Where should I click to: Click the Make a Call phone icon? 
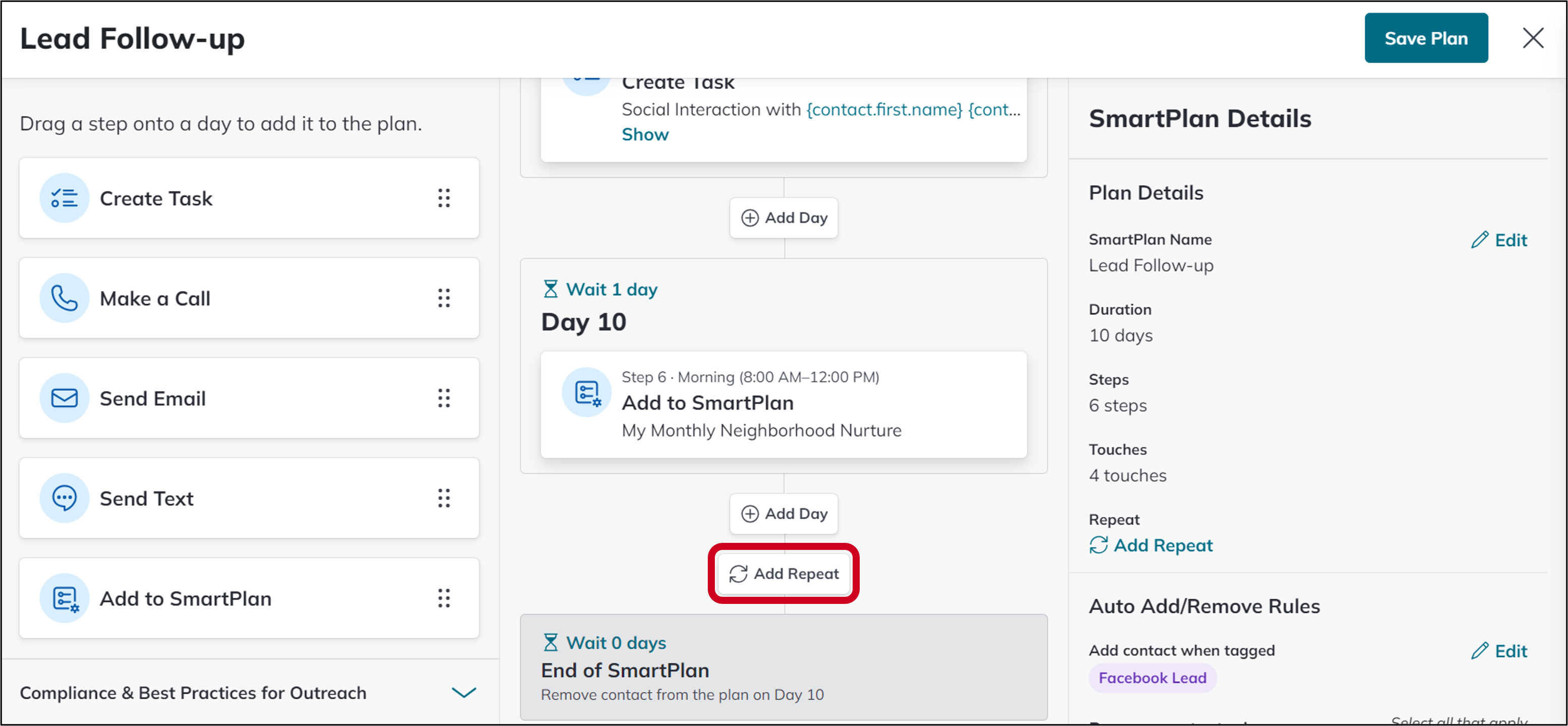(x=65, y=298)
